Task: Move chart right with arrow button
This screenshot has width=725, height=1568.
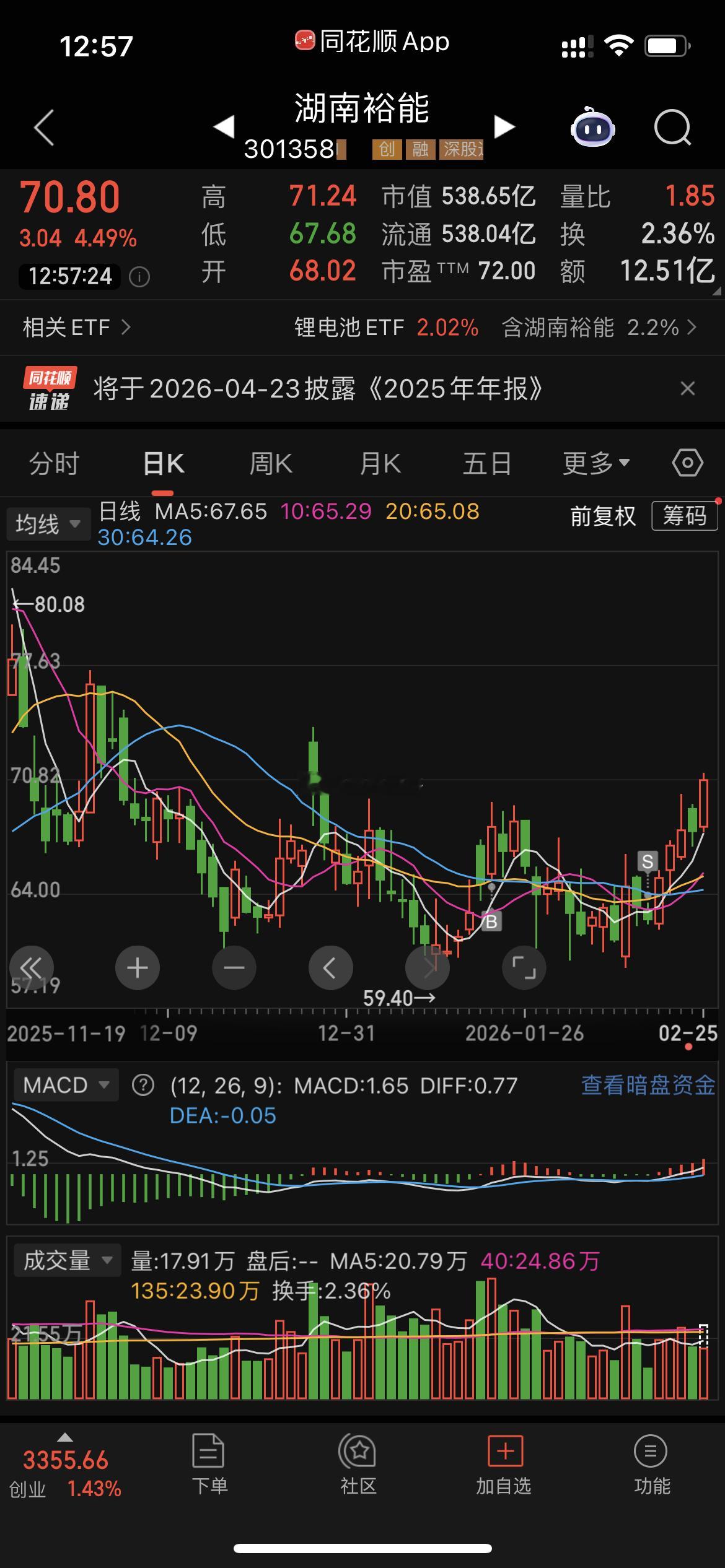Action: tap(428, 968)
